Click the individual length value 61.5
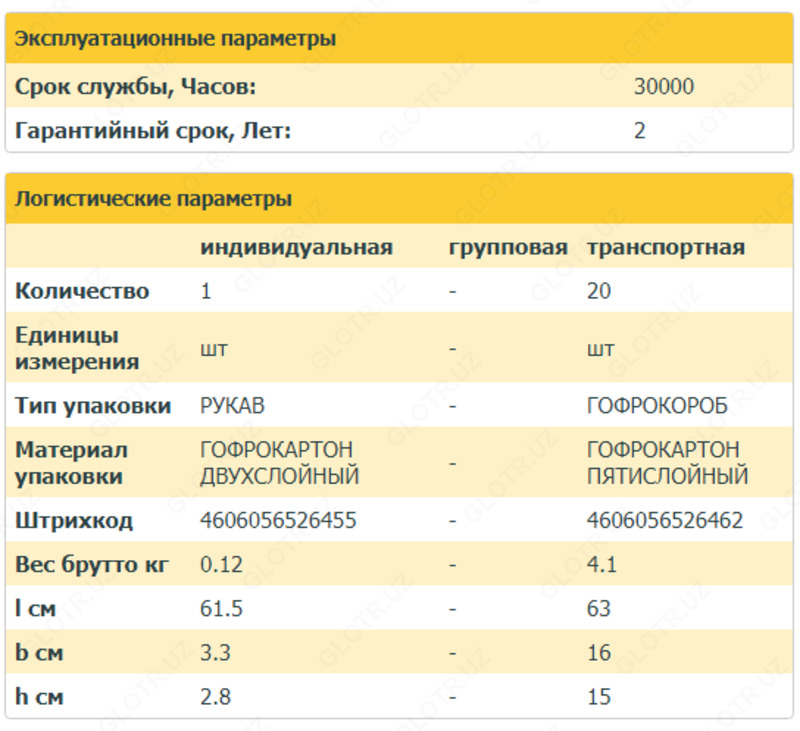800x731 pixels. pos(221,609)
